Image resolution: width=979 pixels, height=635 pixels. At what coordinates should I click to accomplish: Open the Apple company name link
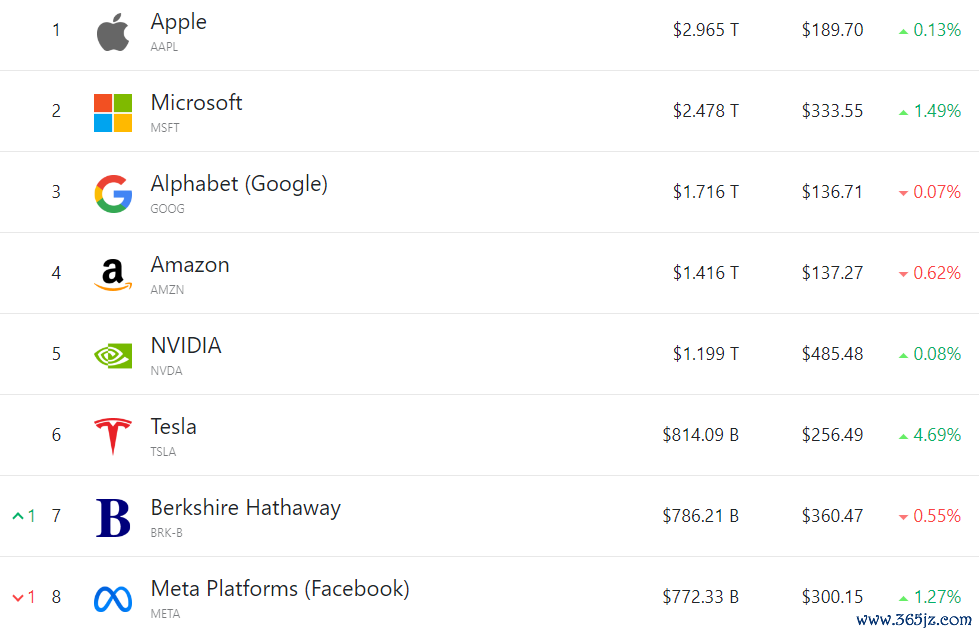(x=179, y=22)
